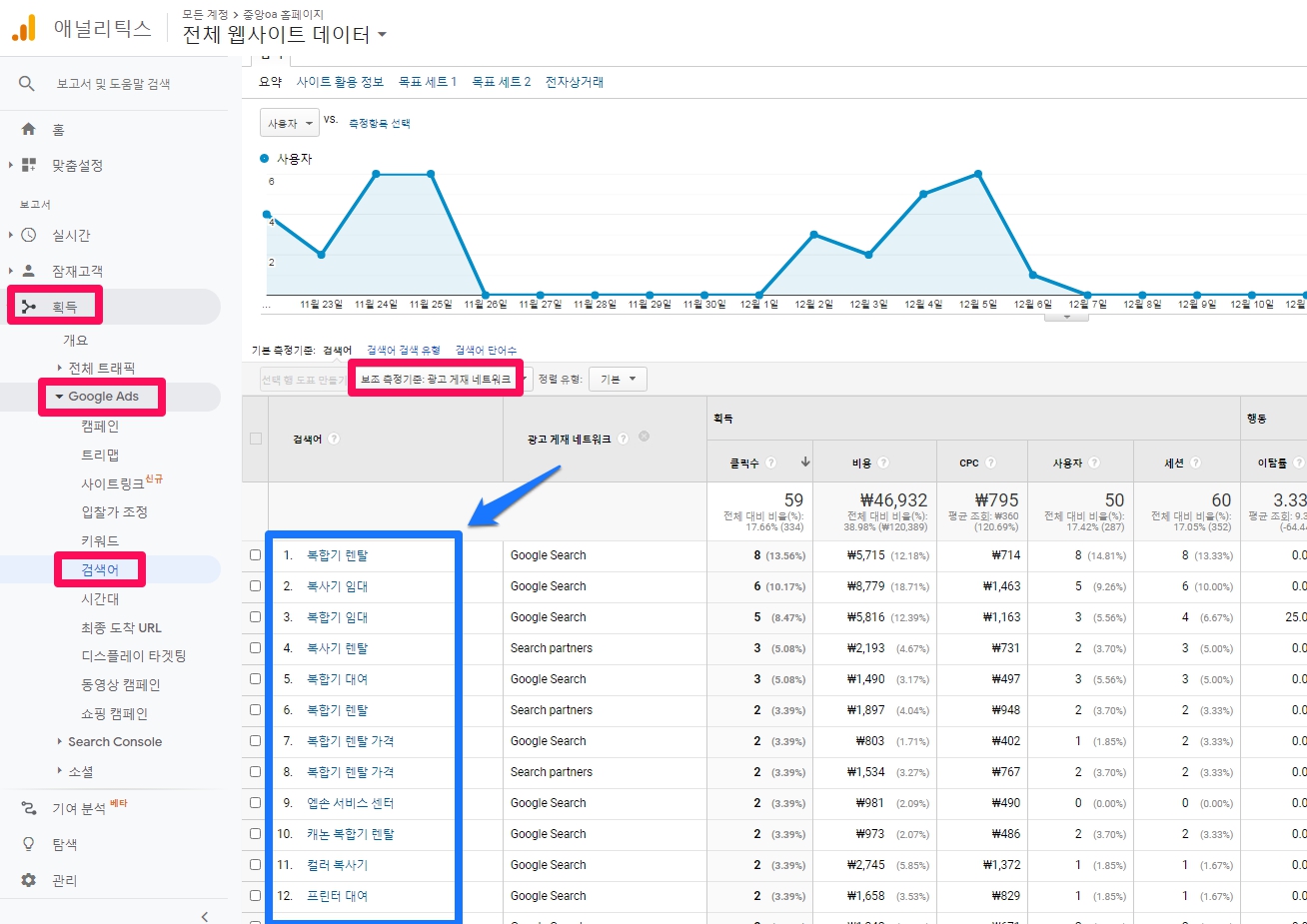Open the 사용자 metric dropdown
The height and width of the screenshot is (924, 1307).
click(x=289, y=123)
